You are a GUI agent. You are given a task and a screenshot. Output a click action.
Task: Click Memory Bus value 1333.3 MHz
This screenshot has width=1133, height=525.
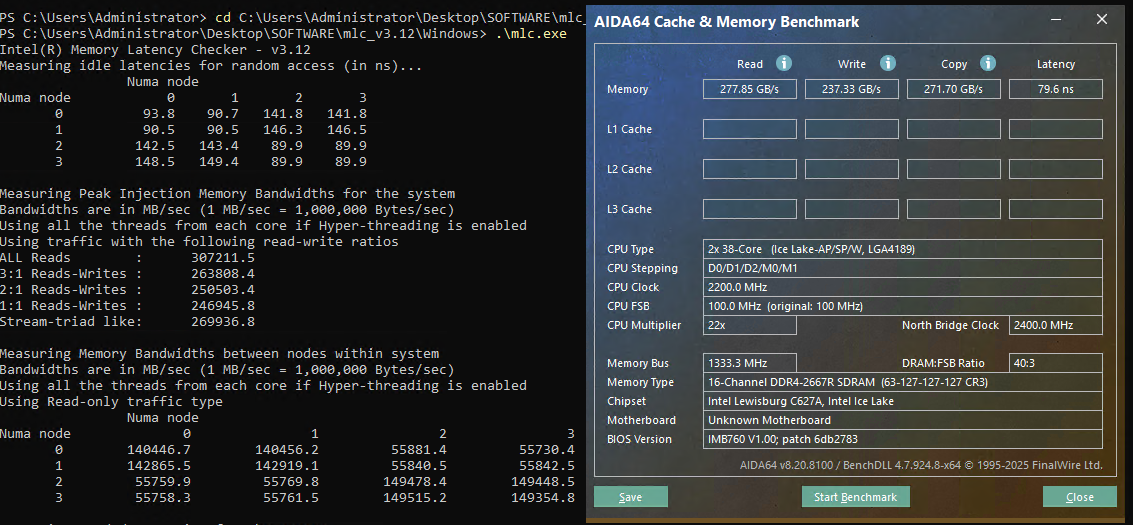750,363
